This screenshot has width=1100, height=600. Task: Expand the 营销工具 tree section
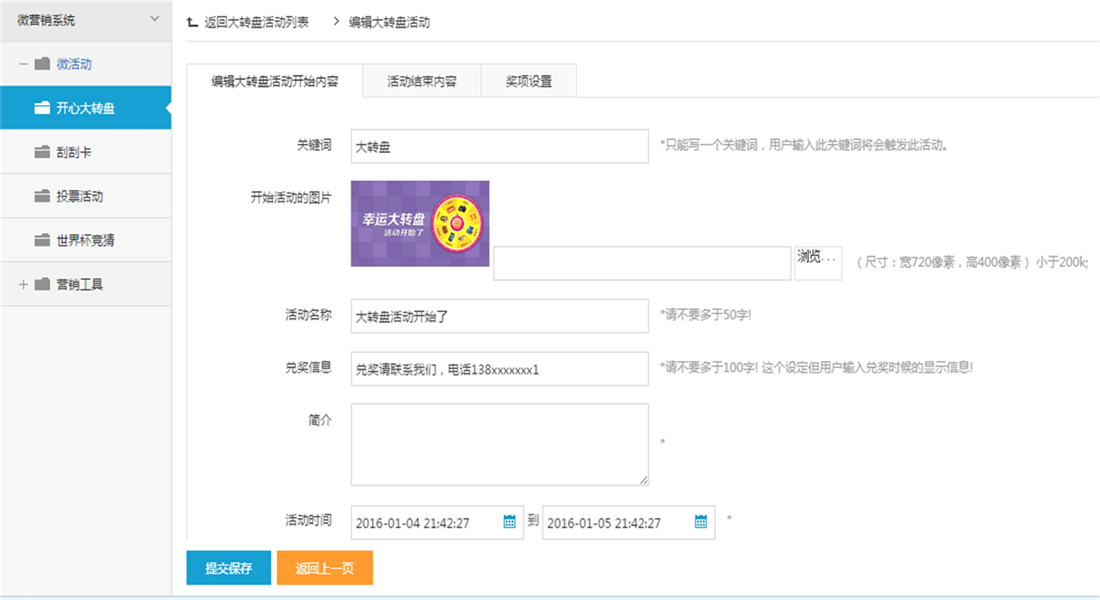[23, 284]
